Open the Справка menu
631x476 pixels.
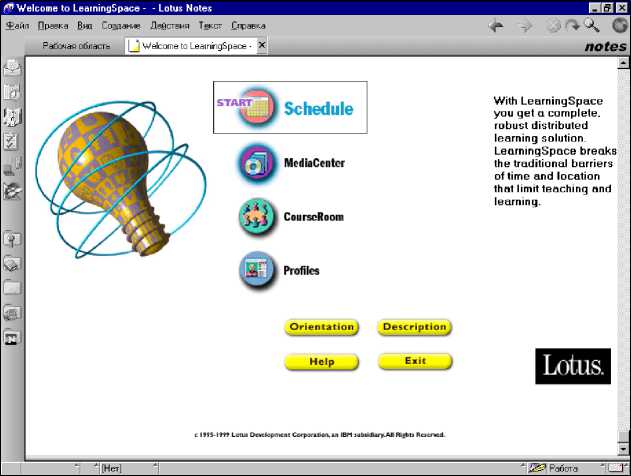click(x=248, y=26)
